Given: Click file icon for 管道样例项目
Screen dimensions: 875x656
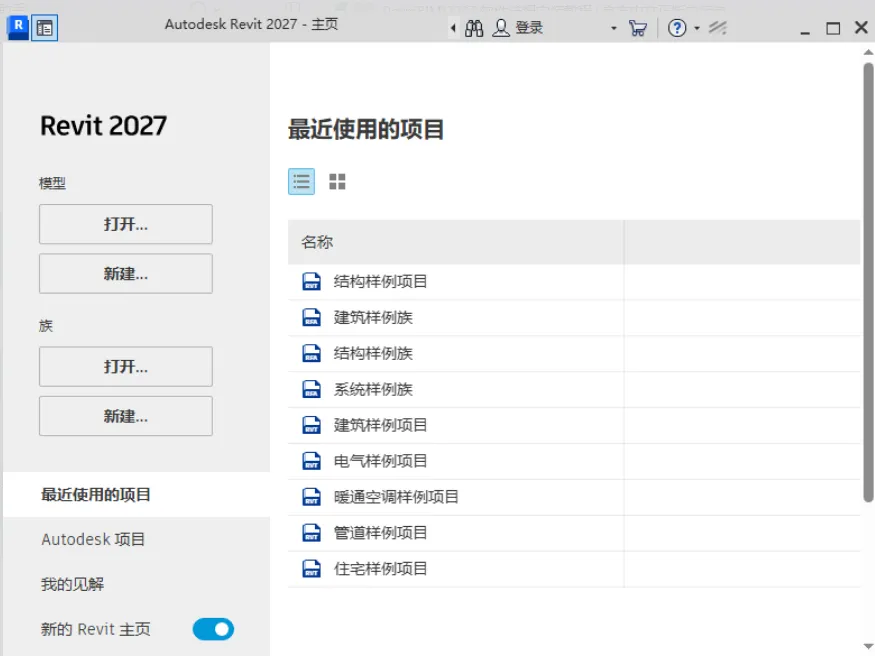Looking at the screenshot, I should pos(311,533).
